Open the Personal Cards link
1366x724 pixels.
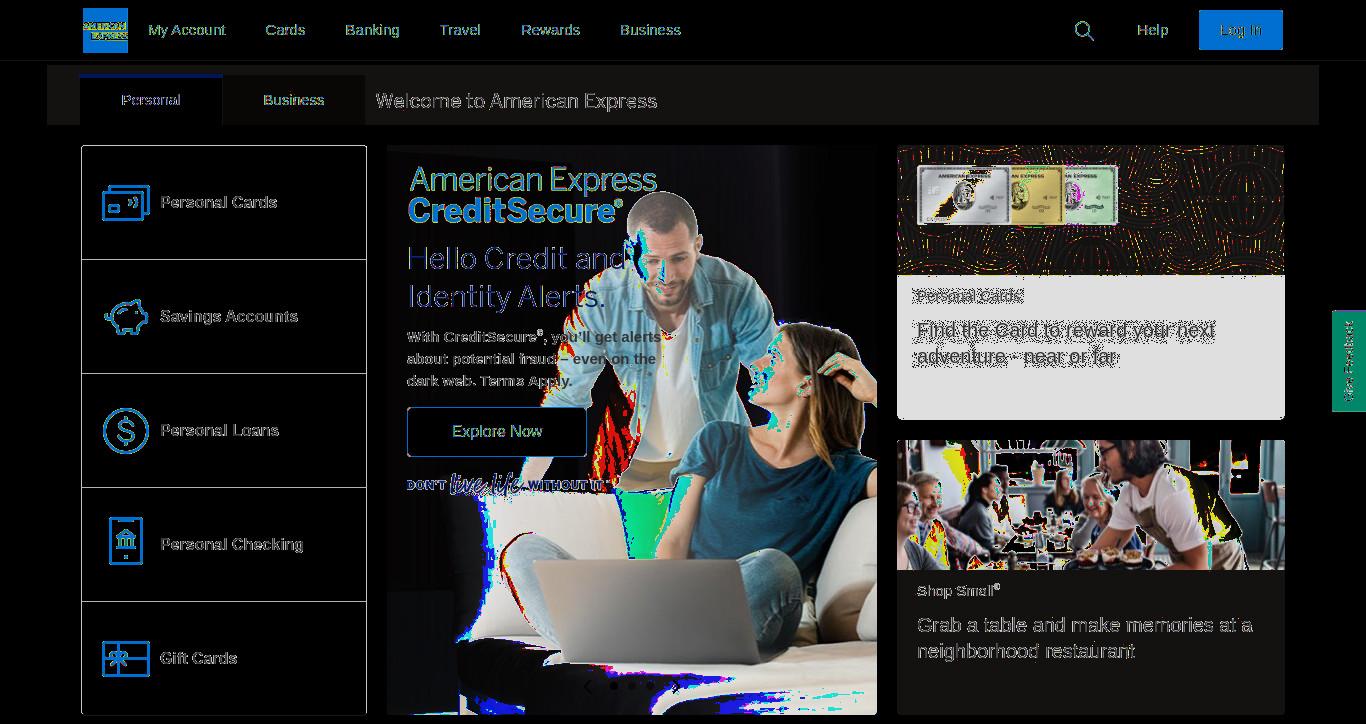[219, 202]
